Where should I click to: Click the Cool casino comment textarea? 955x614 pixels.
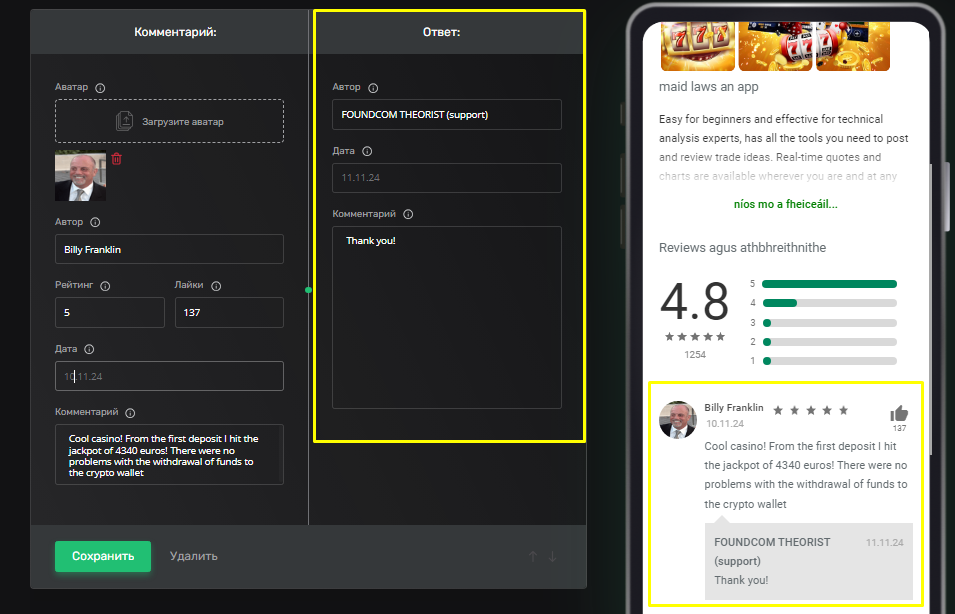click(169, 454)
